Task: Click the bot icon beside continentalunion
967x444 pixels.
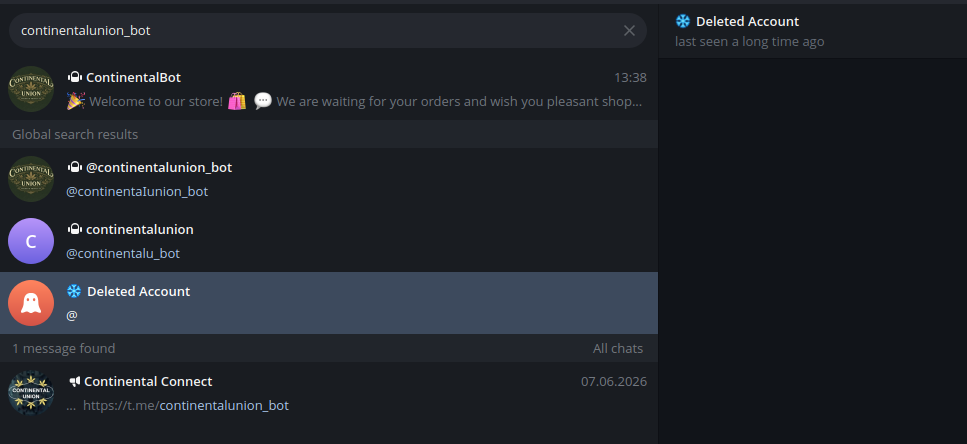Action: pos(75,229)
